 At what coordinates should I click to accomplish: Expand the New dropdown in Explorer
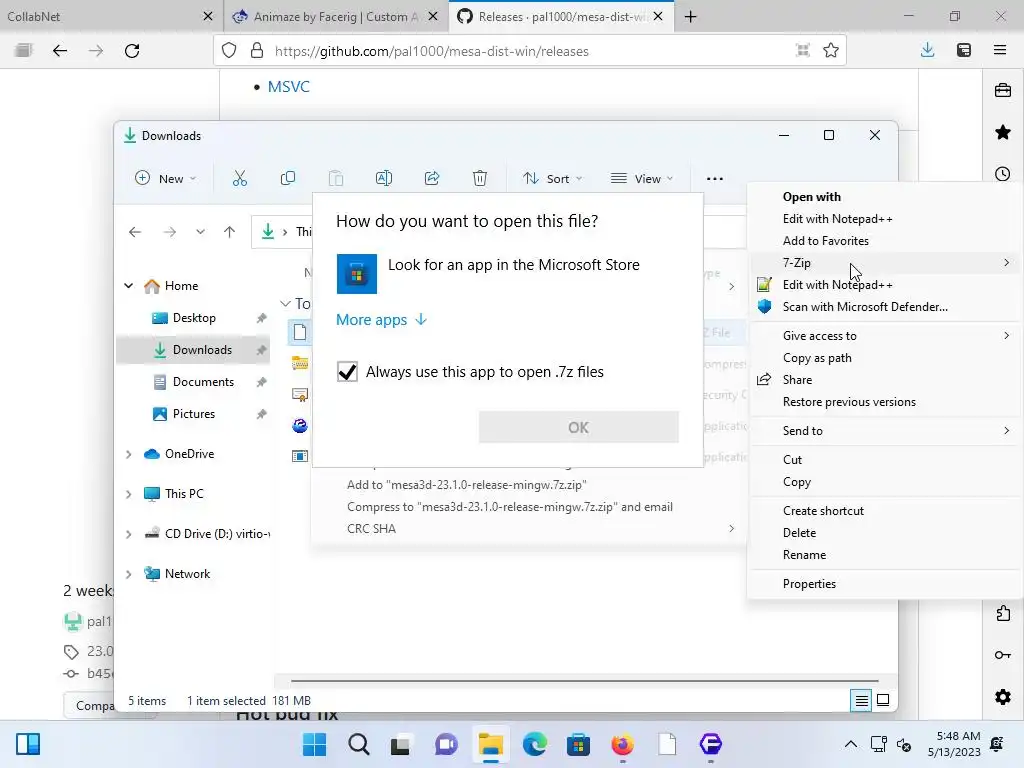point(165,178)
